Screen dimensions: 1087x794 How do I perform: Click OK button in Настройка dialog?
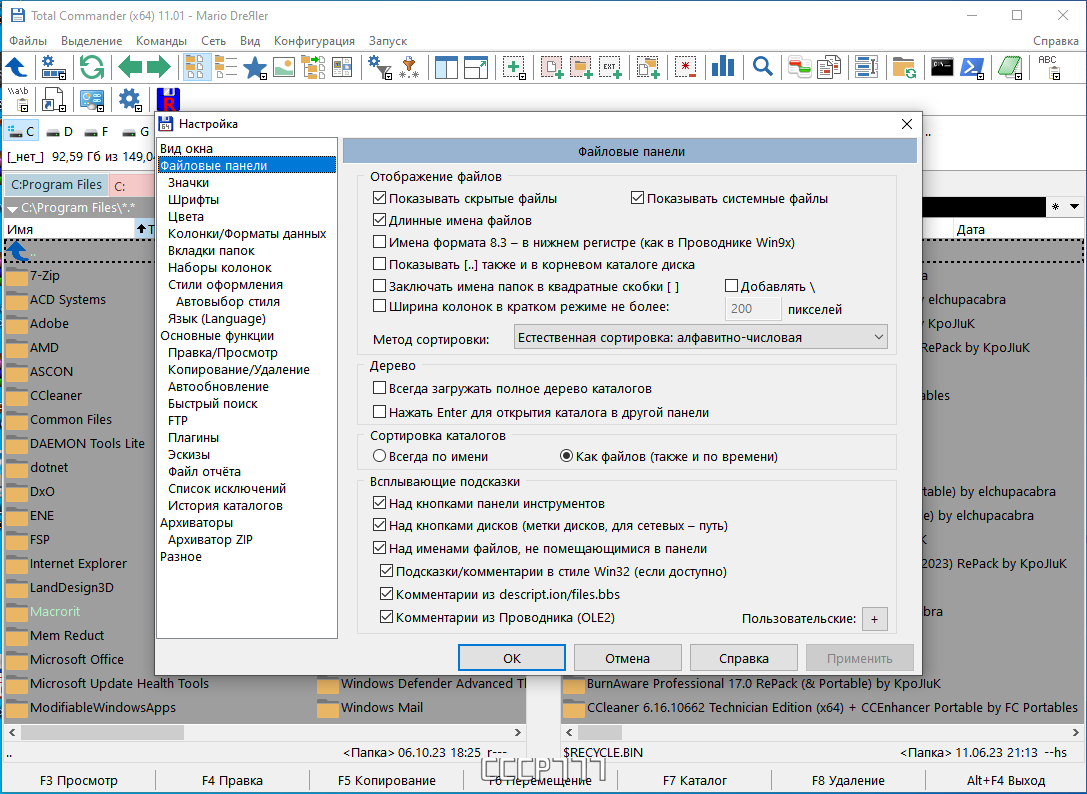[512, 658]
